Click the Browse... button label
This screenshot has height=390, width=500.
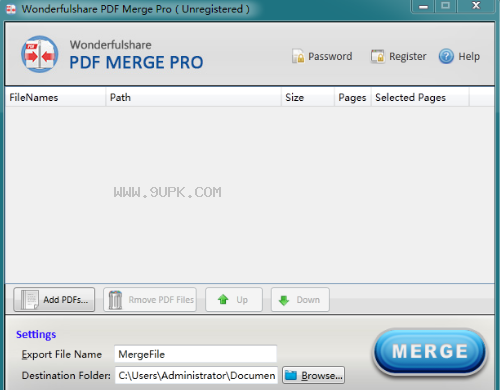click(322, 376)
